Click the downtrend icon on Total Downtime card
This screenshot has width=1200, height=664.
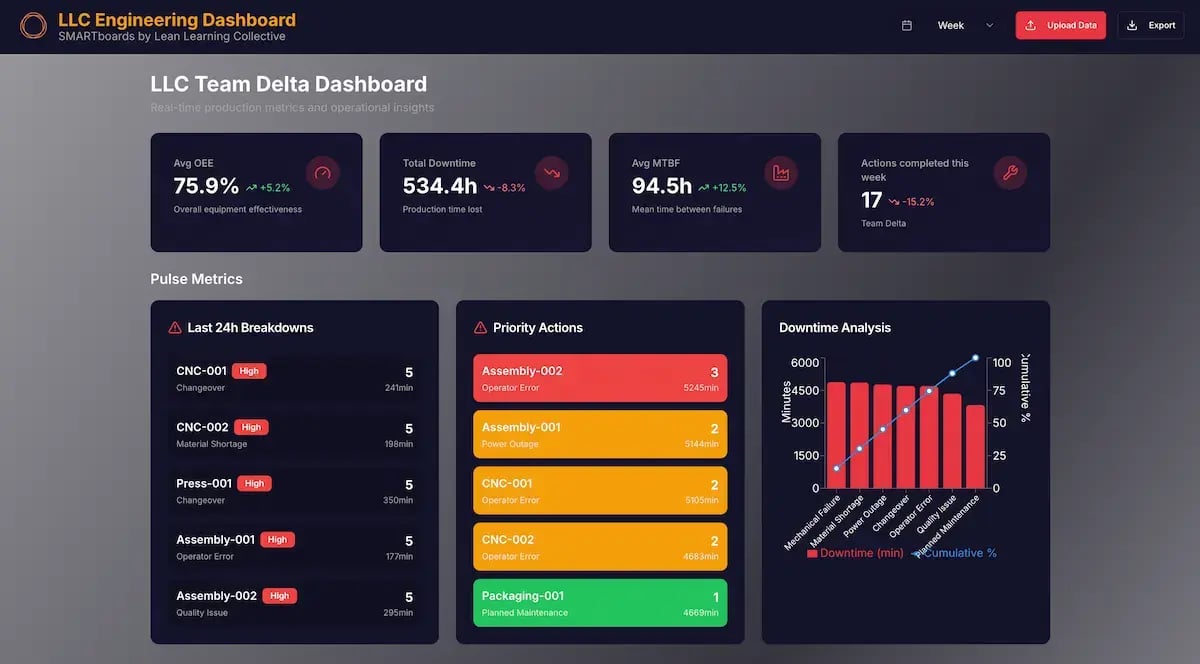[x=552, y=173]
